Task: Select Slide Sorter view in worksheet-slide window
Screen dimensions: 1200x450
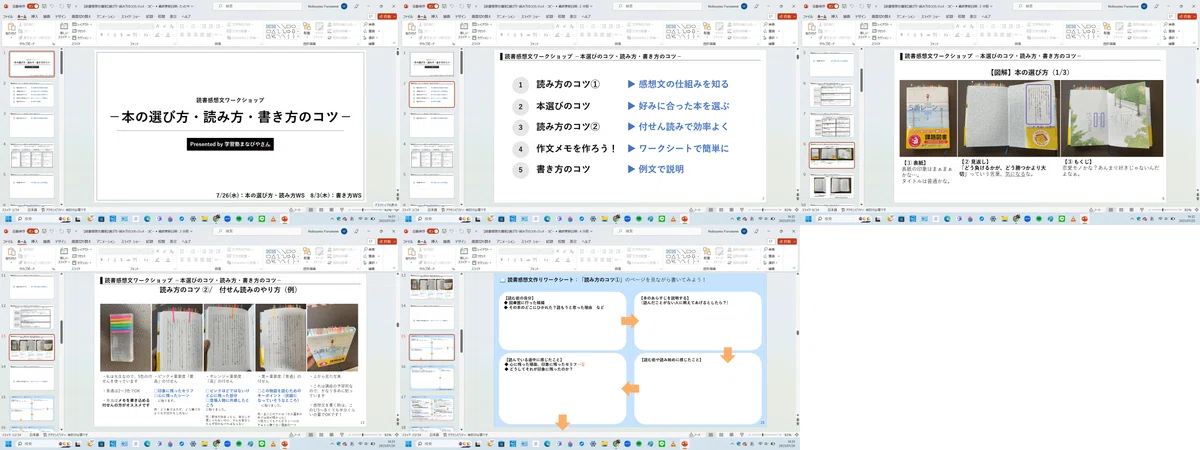Action: [721, 435]
